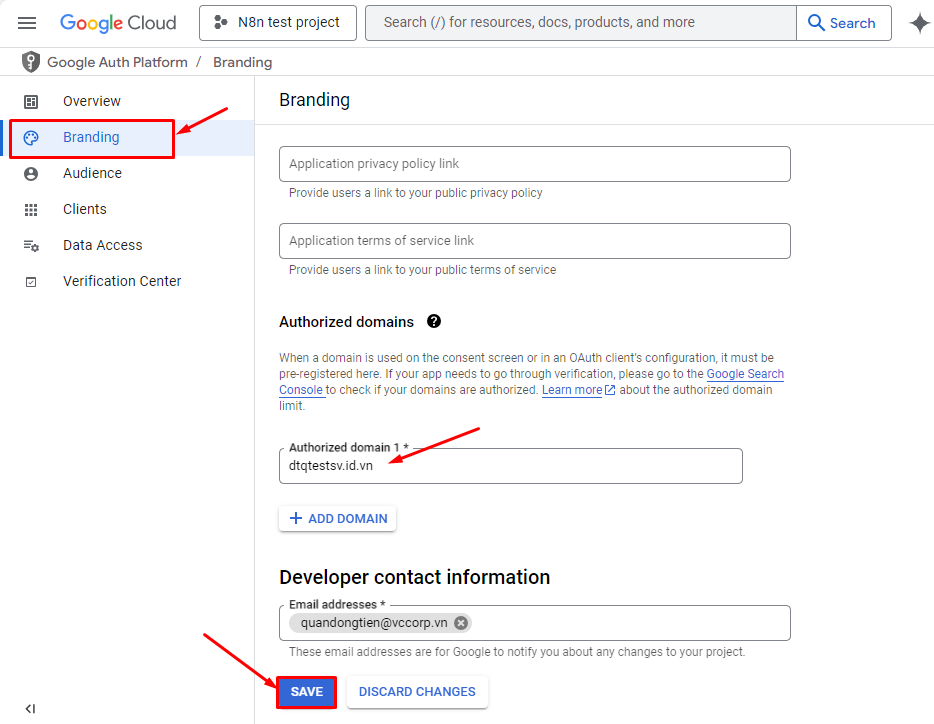The height and width of the screenshot is (724, 934).
Task: Edit the Authorized domain 1 field
Action: coord(510,466)
